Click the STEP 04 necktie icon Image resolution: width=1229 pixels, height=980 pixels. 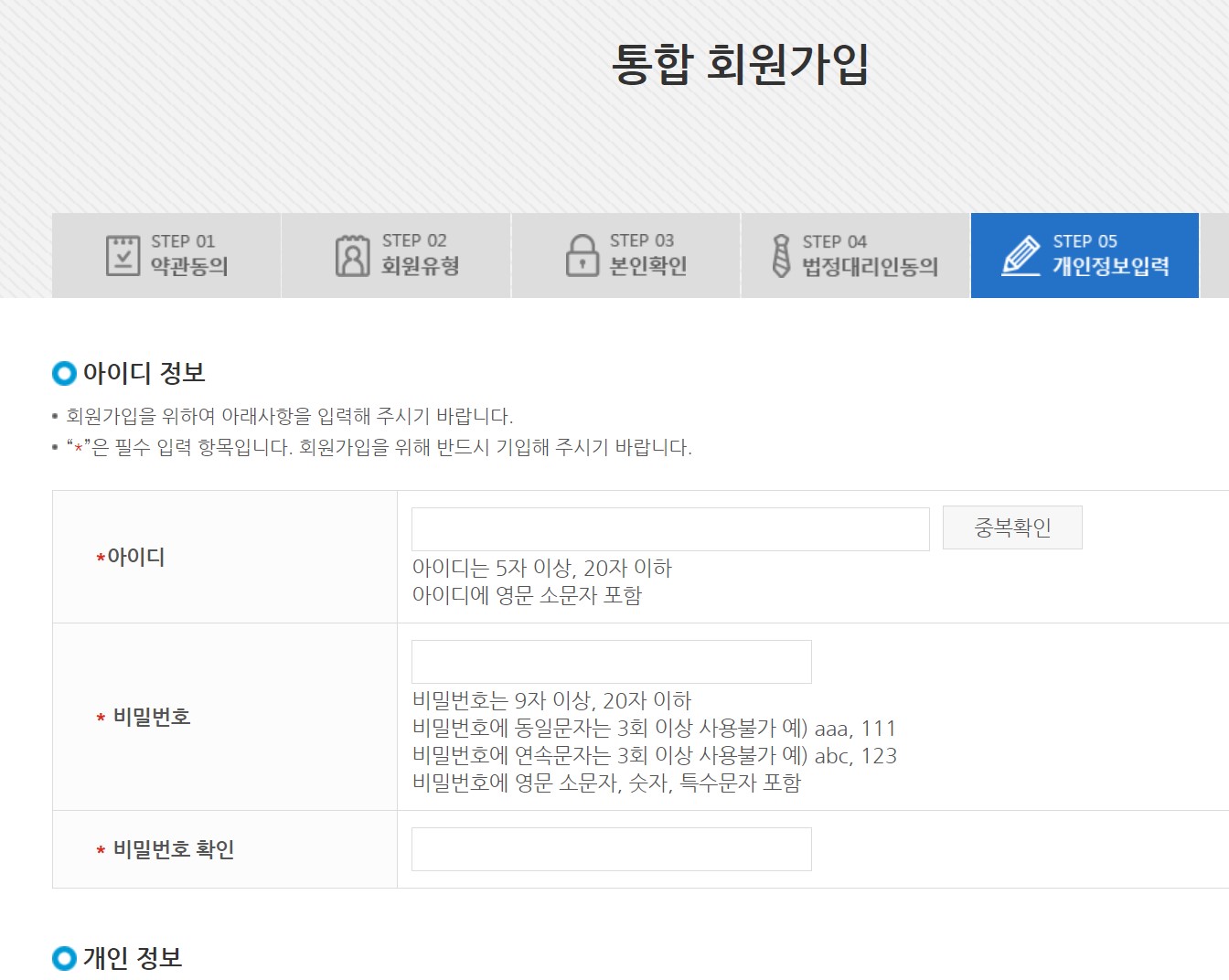point(781,255)
